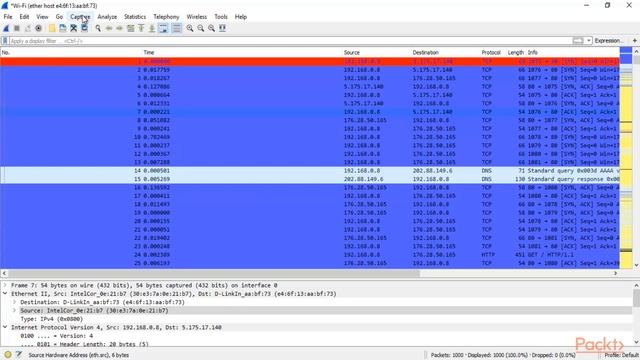
Task: Open the View menu
Action: pos(42,17)
